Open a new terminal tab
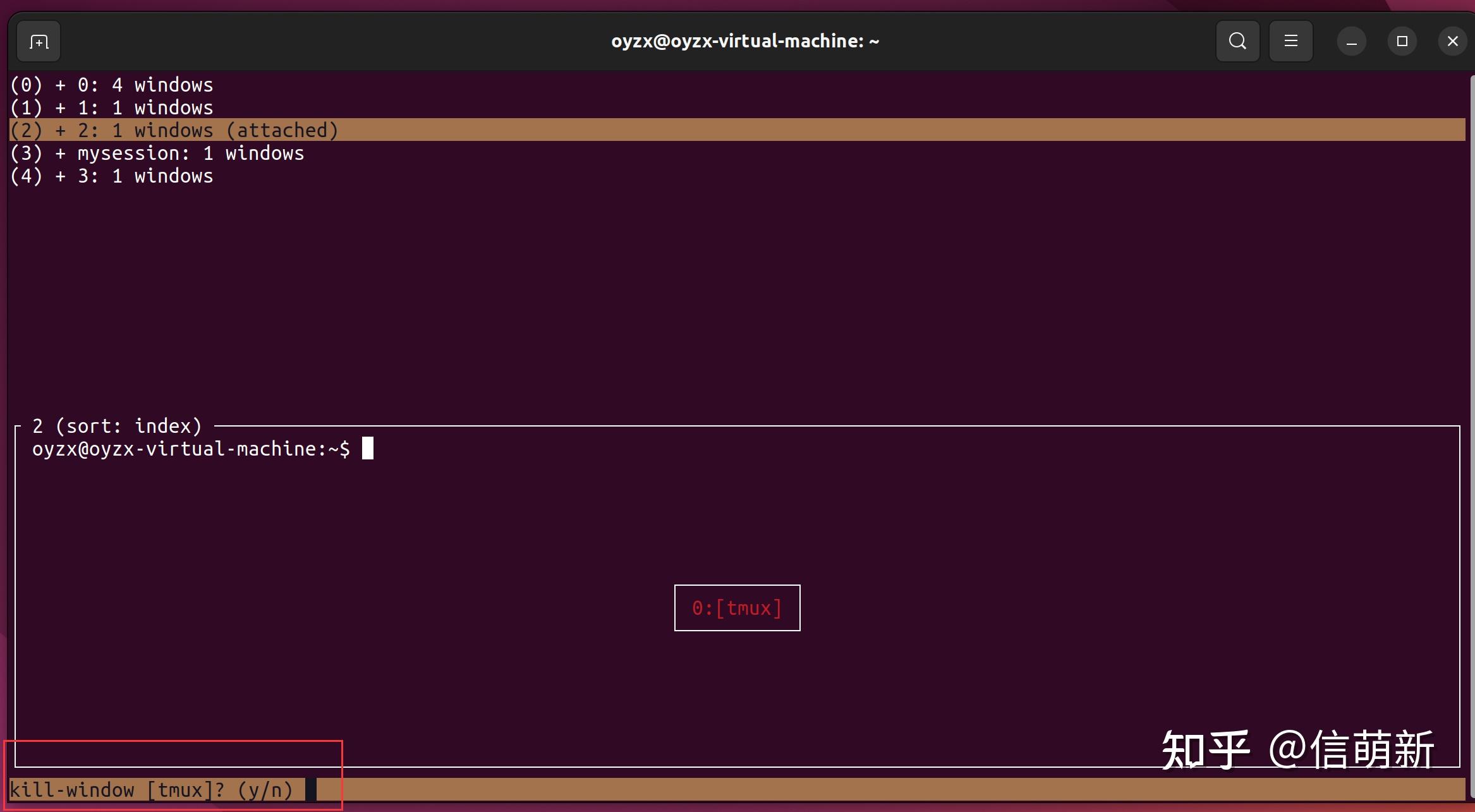Screen dimensions: 1475x812 click(38, 40)
